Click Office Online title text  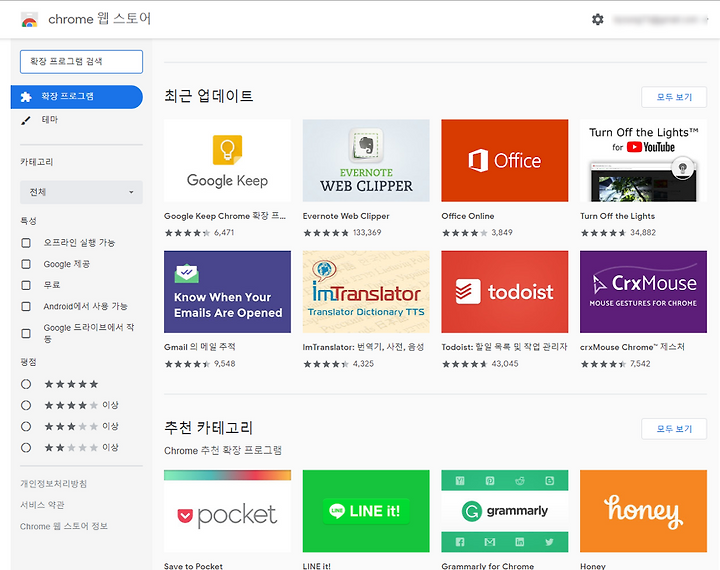coord(467,216)
